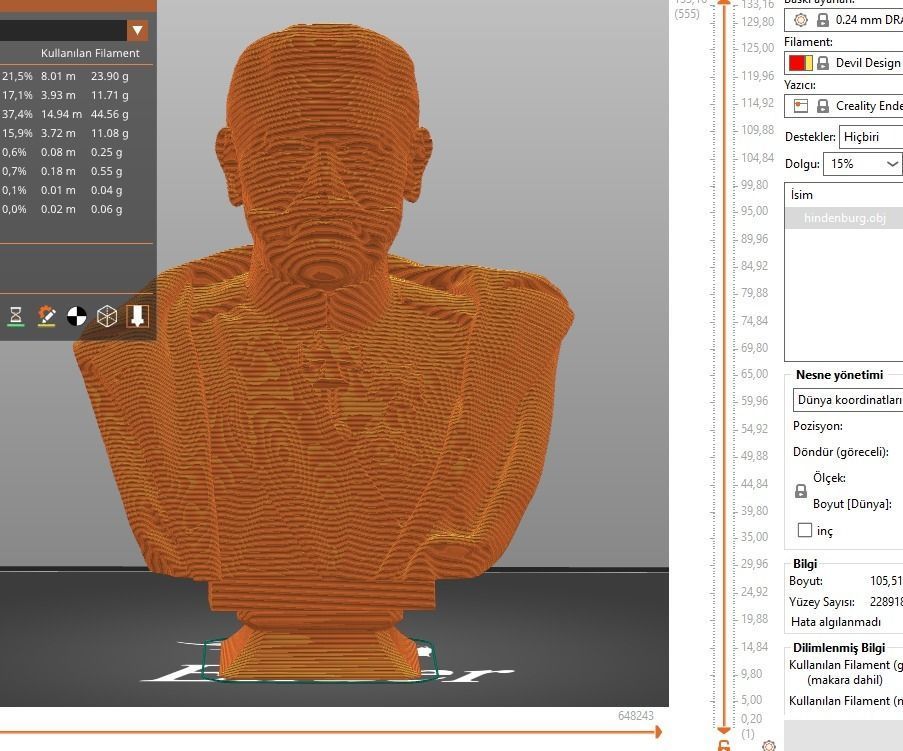The image size is (903, 751).
Task: Toggle the tool marker down-arrow icon
Action: coord(138,316)
